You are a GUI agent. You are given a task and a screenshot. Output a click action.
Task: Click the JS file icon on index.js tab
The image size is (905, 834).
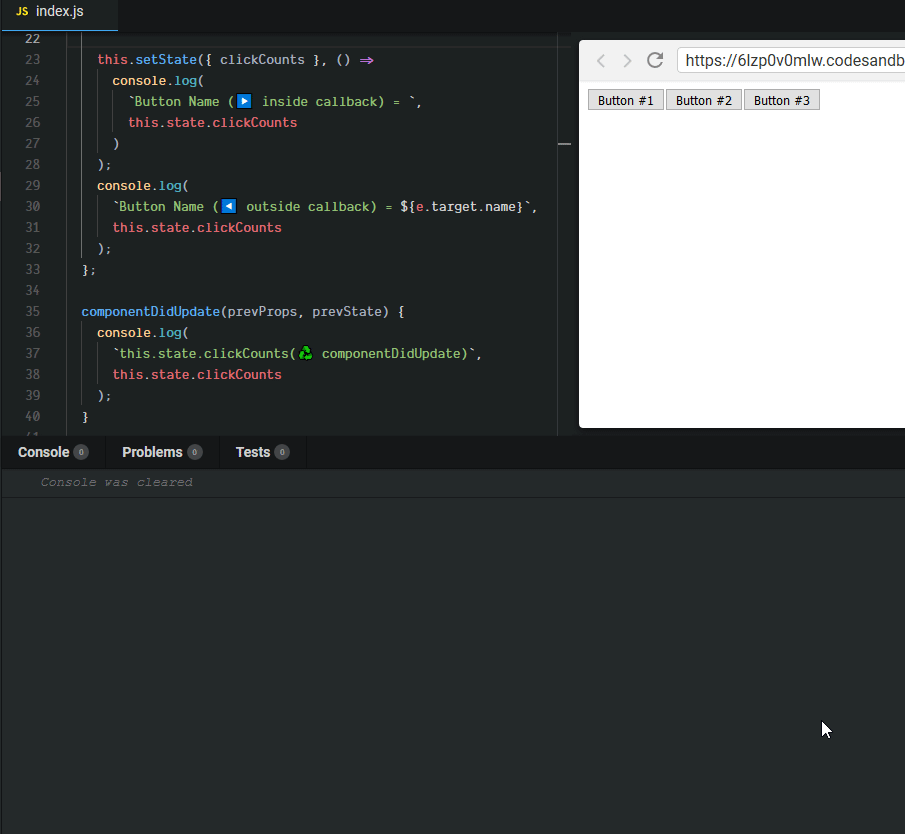(x=22, y=12)
